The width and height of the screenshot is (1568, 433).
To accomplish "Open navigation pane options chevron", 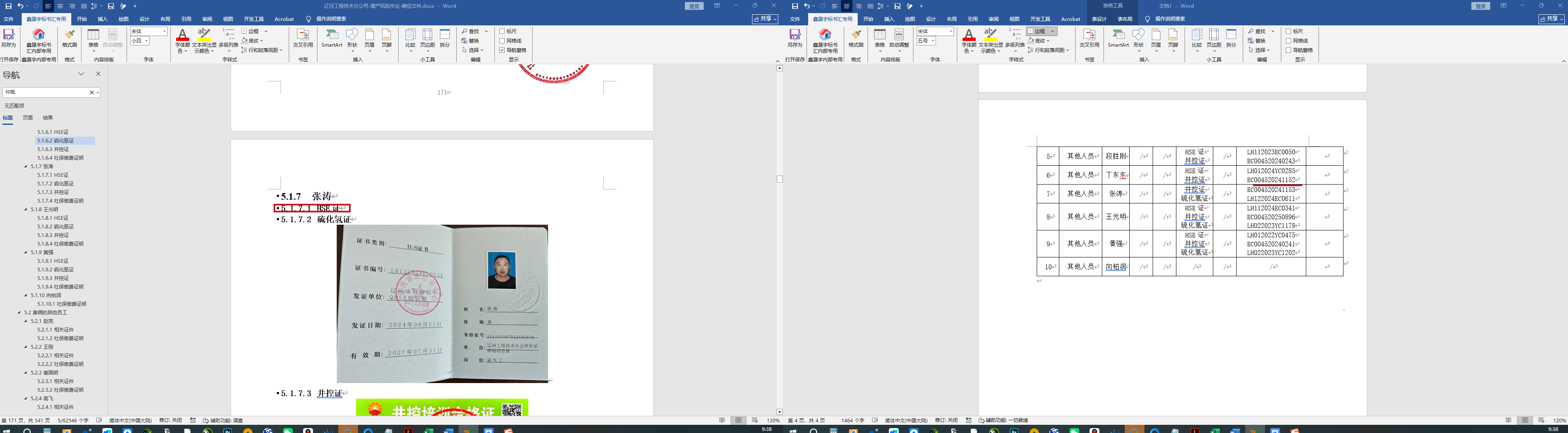I will click(81, 74).
